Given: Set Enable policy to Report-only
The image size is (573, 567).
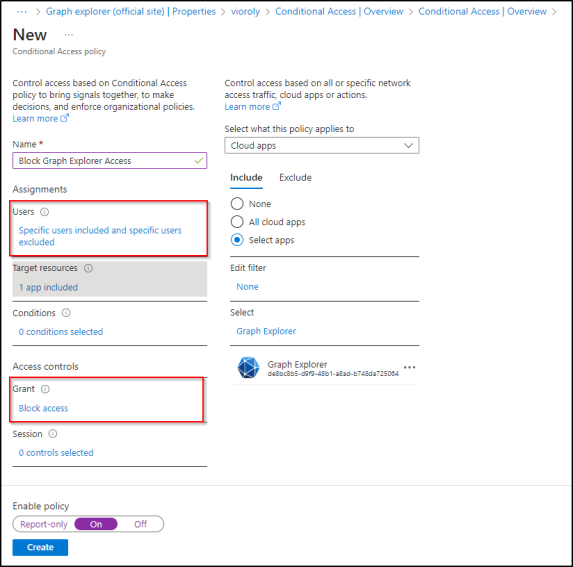Looking at the screenshot, I should 44,524.
